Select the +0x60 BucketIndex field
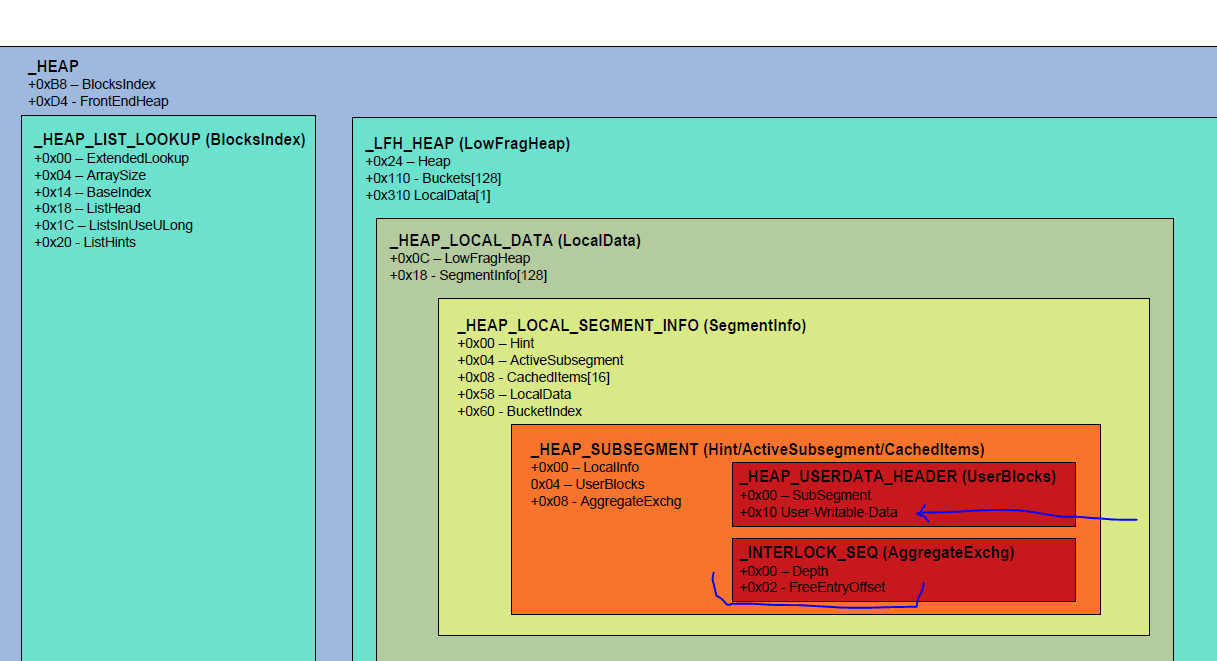1217x661 pixels. [519, 411]
